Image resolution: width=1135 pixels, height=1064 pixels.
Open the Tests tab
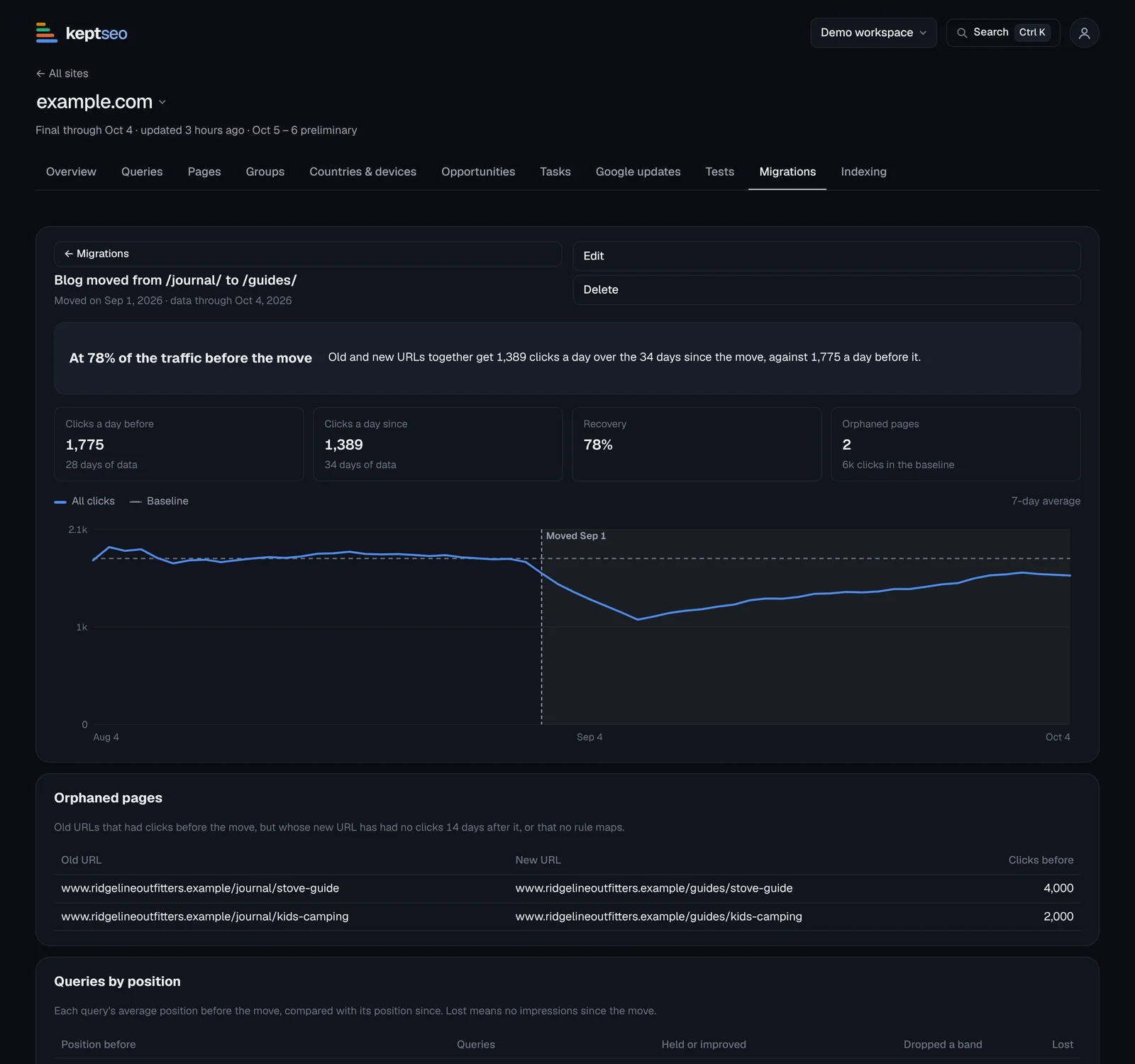tap(720, 172)
